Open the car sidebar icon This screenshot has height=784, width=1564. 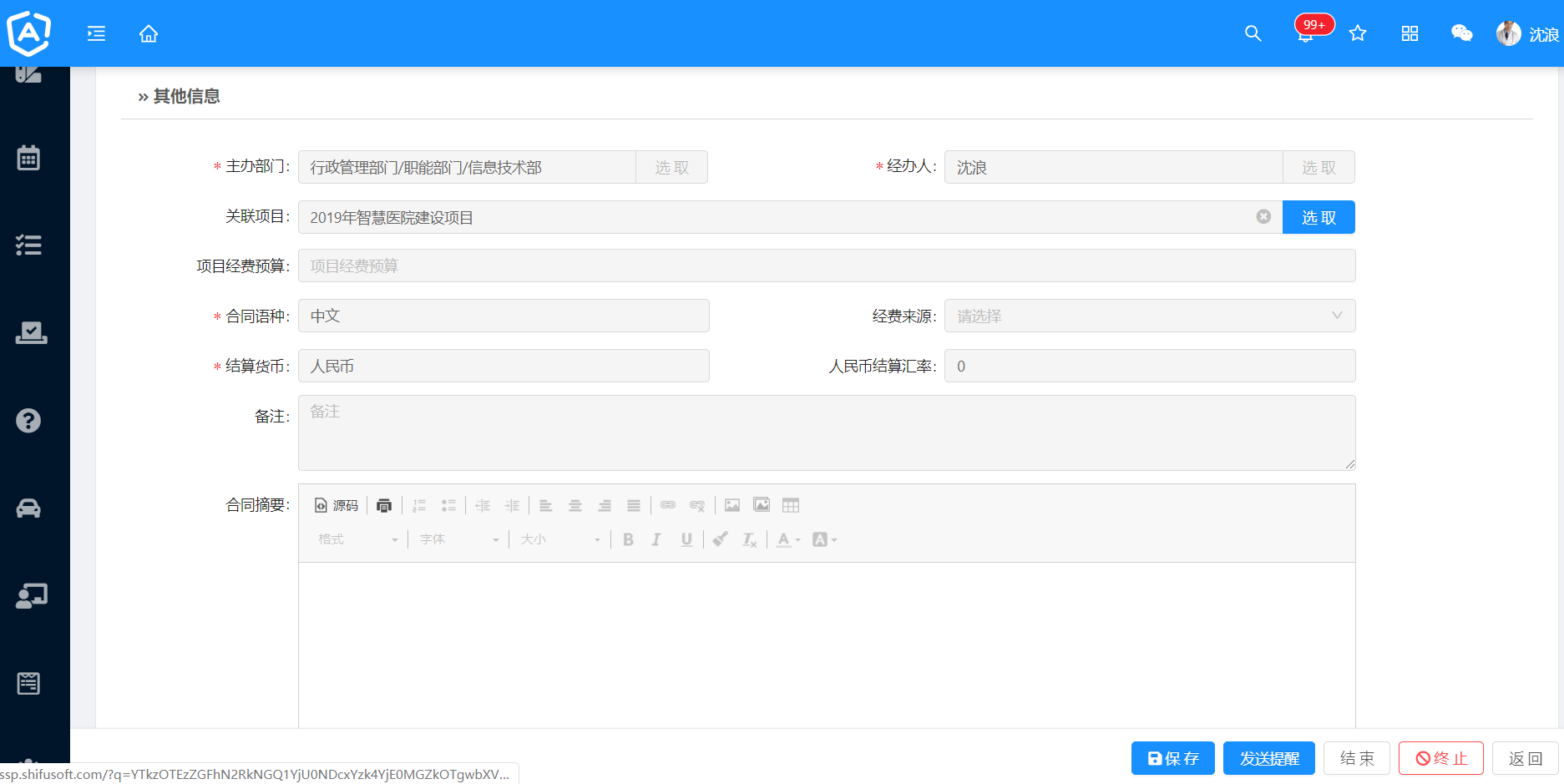(28, 508)
